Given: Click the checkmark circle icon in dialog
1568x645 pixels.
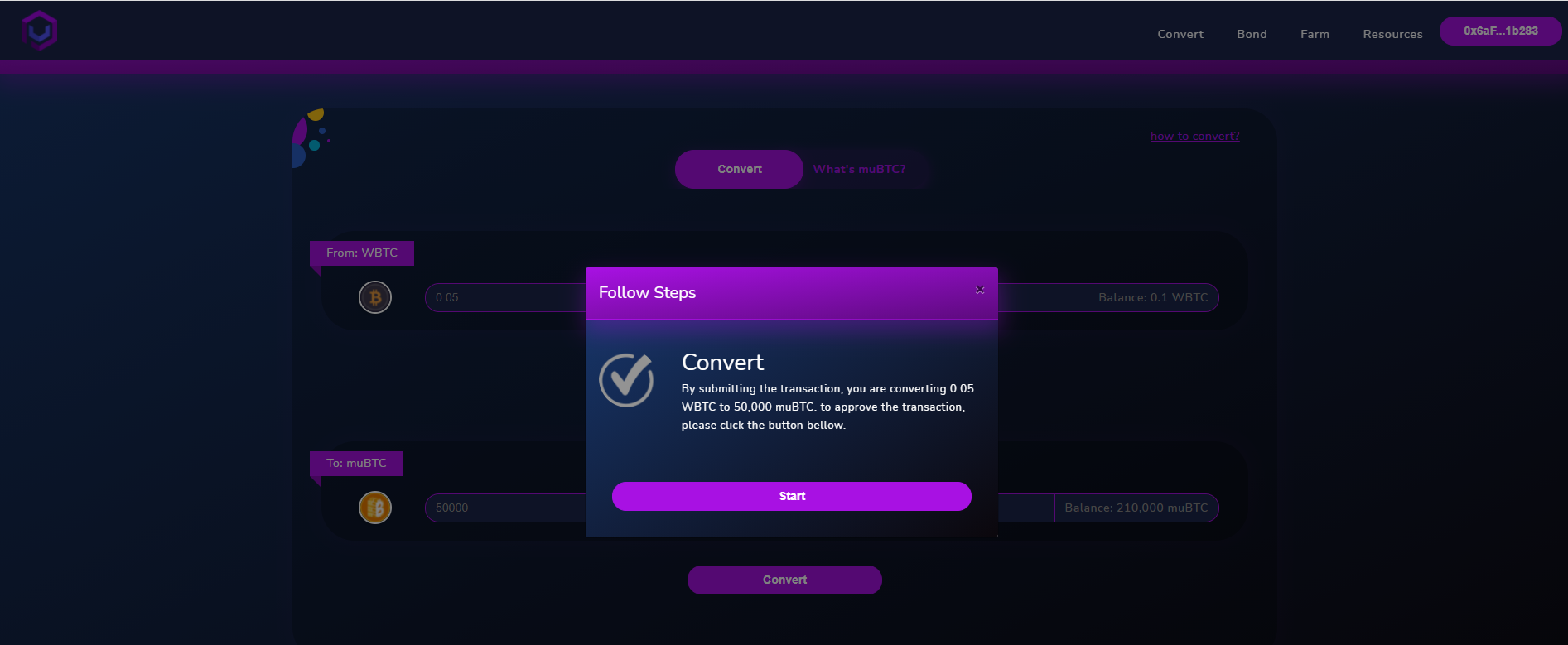Looking at the screenshot, I should 627,380.
